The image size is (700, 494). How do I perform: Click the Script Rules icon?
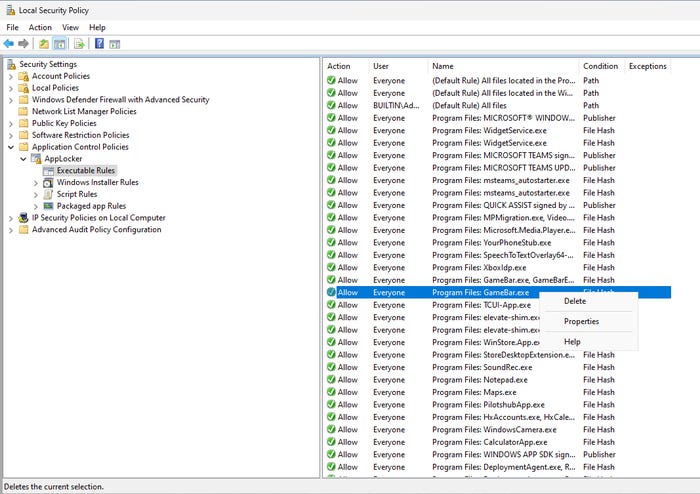pos(48,194)
